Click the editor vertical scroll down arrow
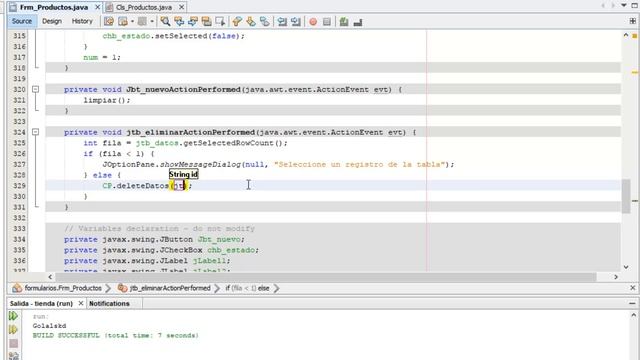Screen dimensions: 640x360 [626, 267]
